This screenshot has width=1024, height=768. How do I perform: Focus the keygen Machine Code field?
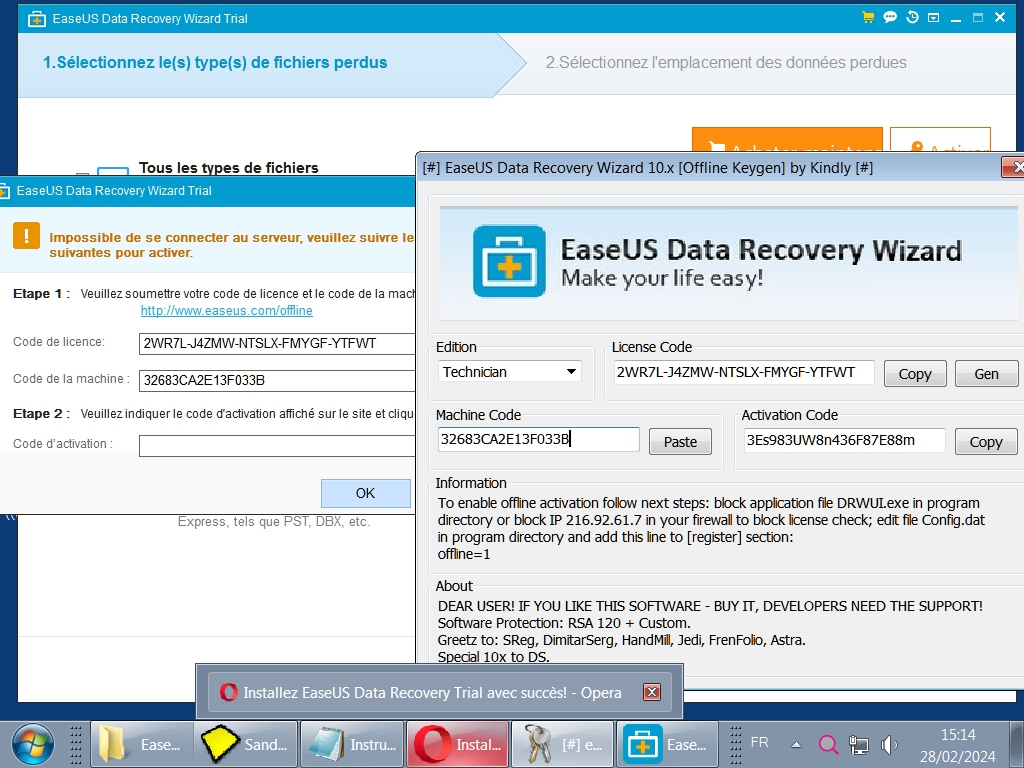pyautogui.click(x=538, y=439)
